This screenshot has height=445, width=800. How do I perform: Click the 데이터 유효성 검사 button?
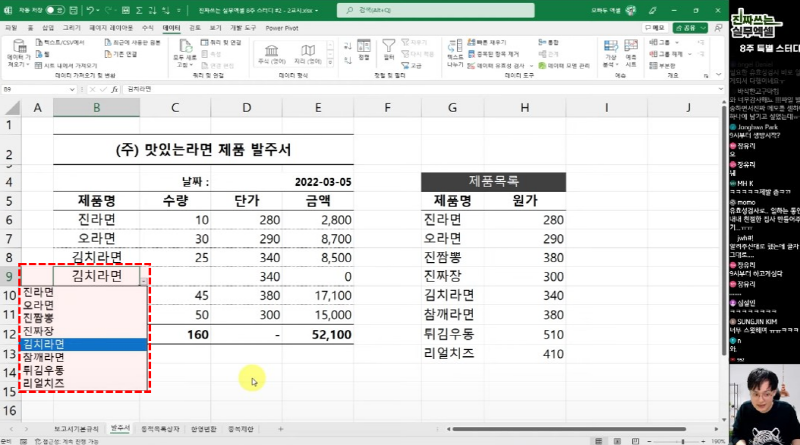coord(496,66)
